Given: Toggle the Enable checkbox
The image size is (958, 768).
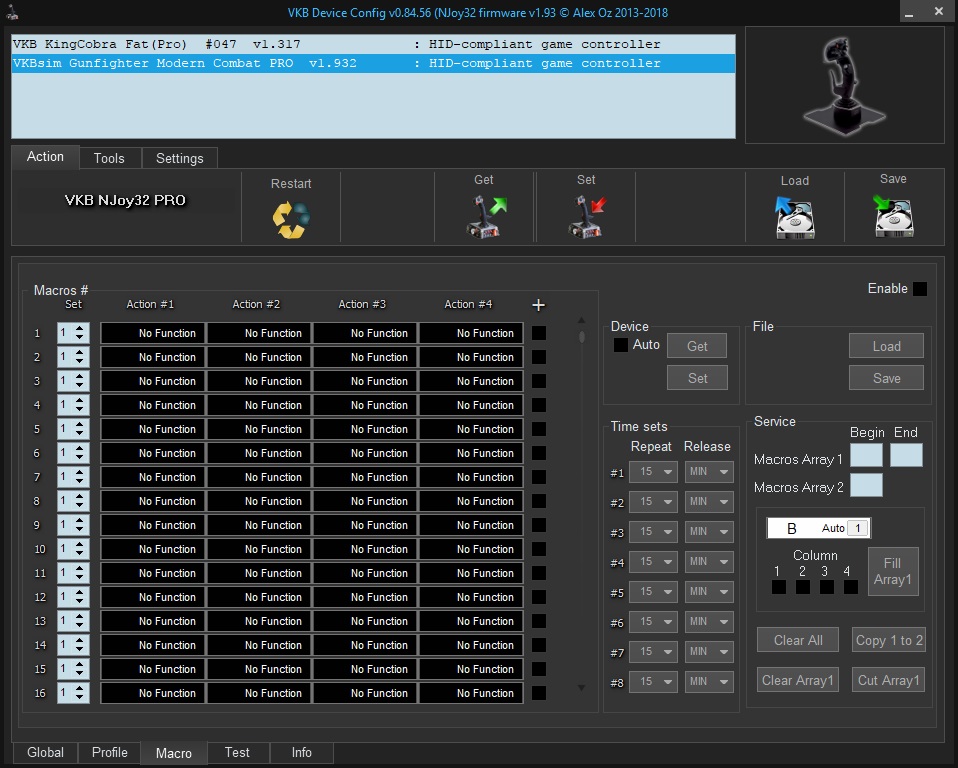Looking at the screenshot, I should 919,289.
